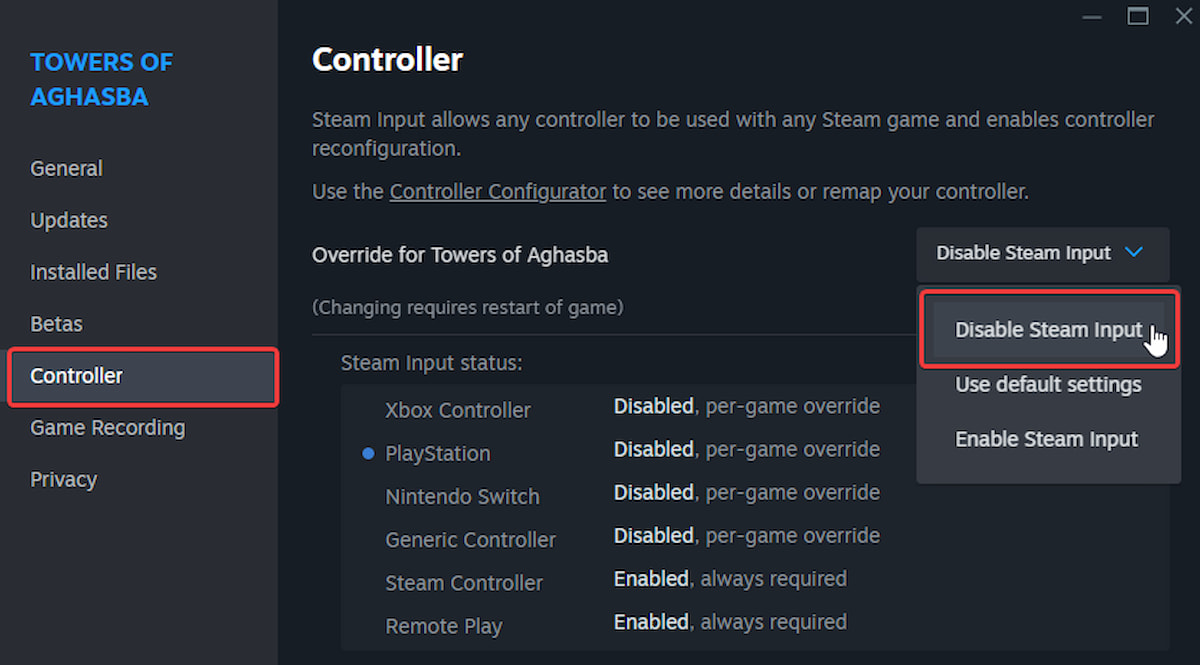Click the Controller Configurator link

pyautogui.click(x=497, y=191)
